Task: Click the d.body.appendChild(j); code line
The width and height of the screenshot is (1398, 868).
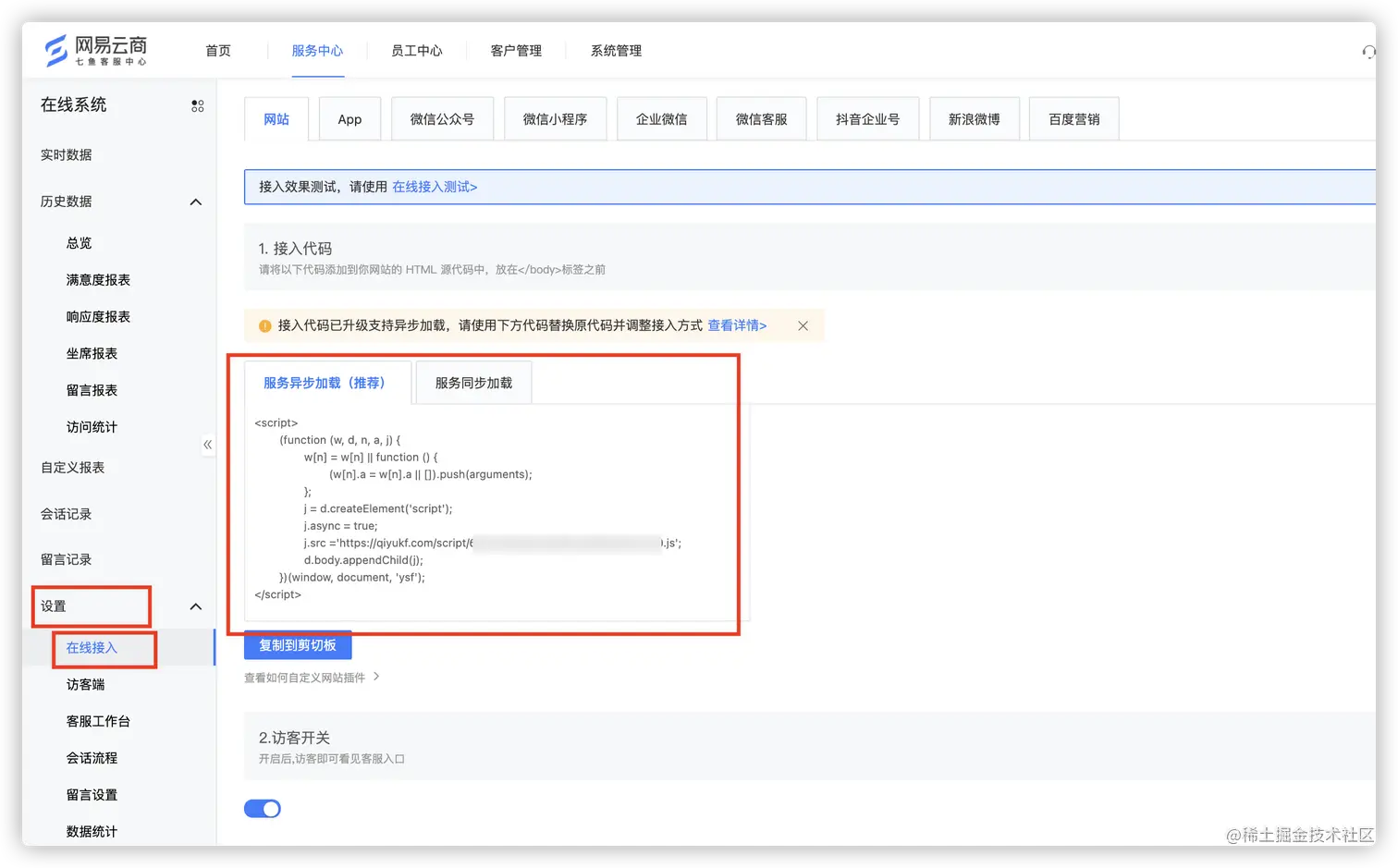Action: pyautogui.click(x=363, y=560)
